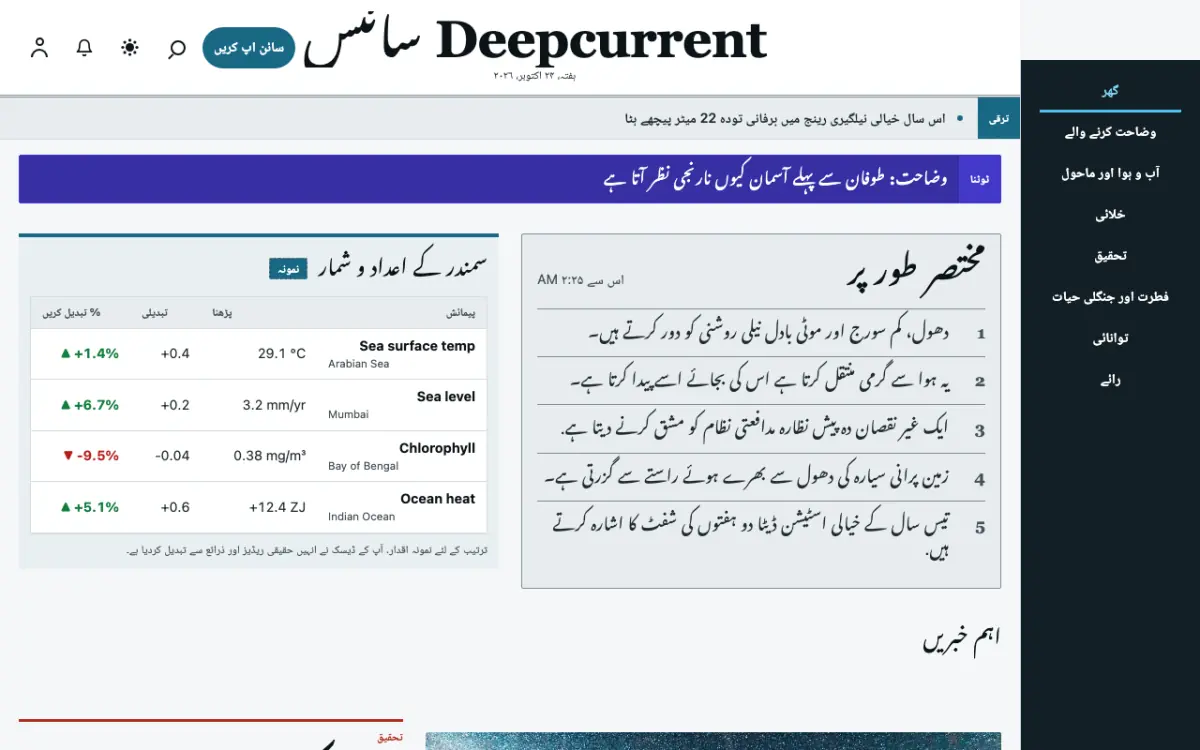
Task: Open the آب و ہوا اور ماحول section
Action: [1110, 174]
